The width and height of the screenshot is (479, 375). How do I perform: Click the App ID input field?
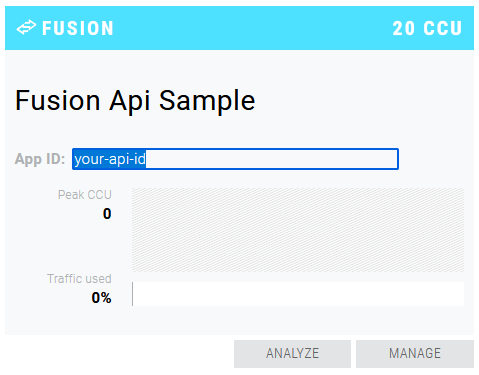tap(235, 159)
